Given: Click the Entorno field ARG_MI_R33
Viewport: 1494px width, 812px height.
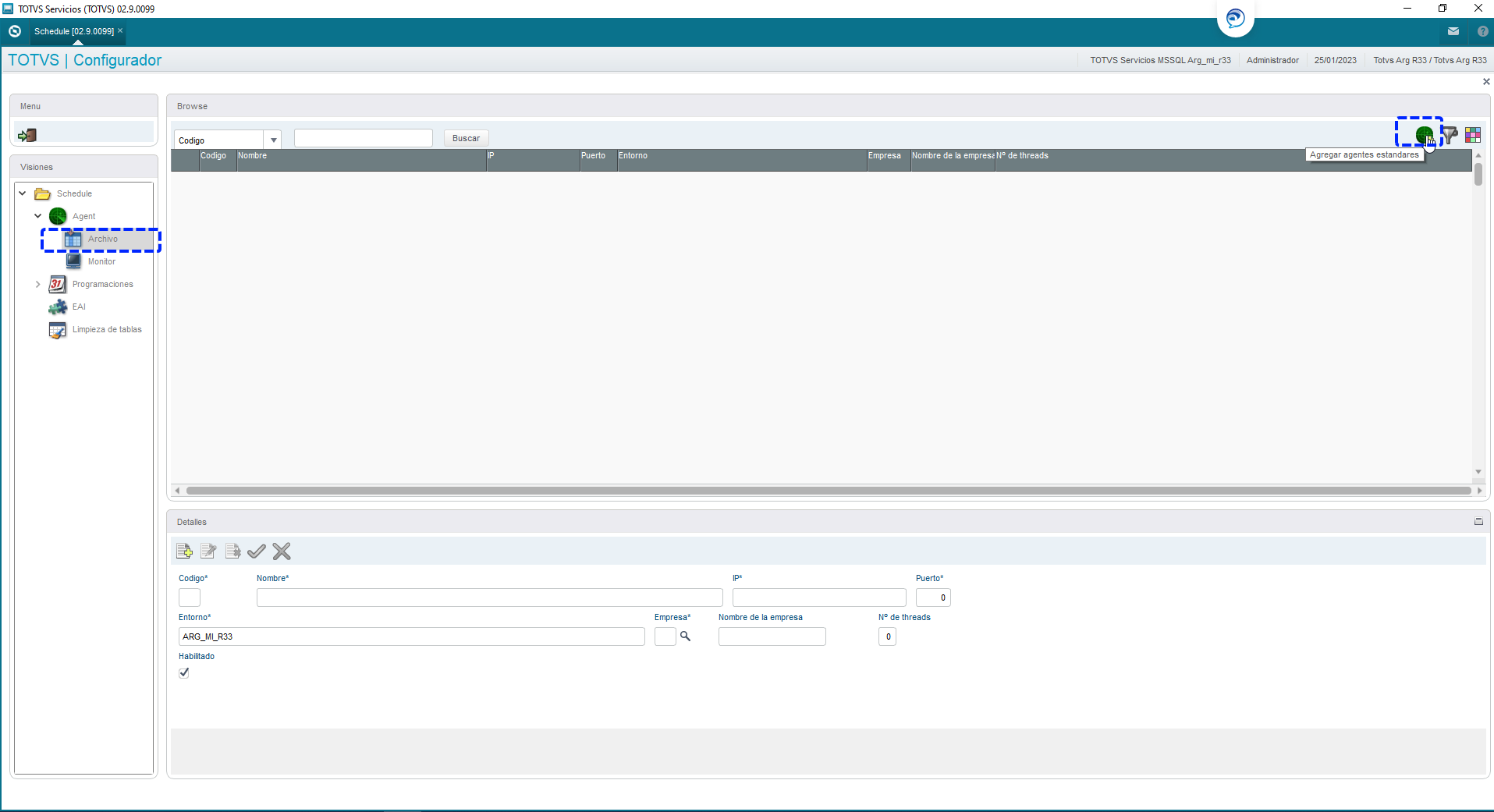Looking at the screenshot, I should [411, 636].
